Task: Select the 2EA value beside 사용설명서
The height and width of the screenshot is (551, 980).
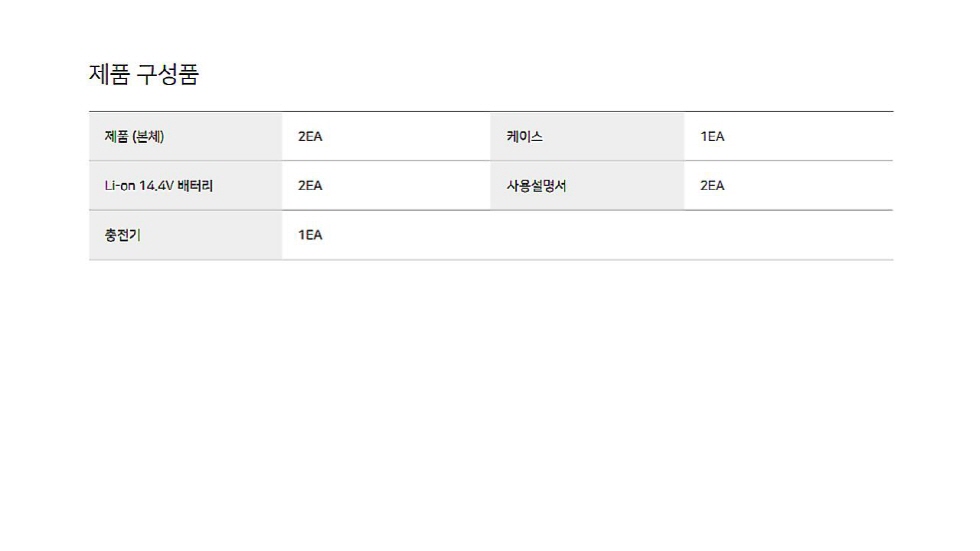Action: [712, 186]
